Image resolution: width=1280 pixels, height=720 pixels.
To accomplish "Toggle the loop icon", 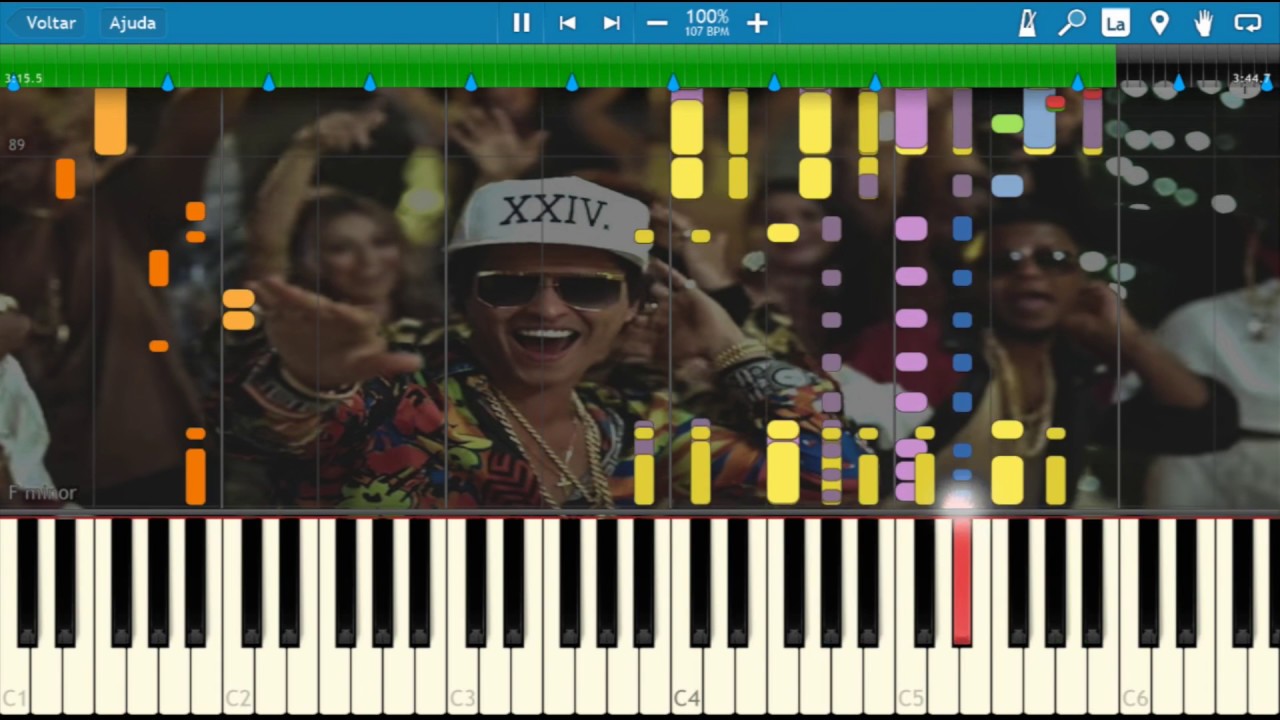I will click(1248, 23).
